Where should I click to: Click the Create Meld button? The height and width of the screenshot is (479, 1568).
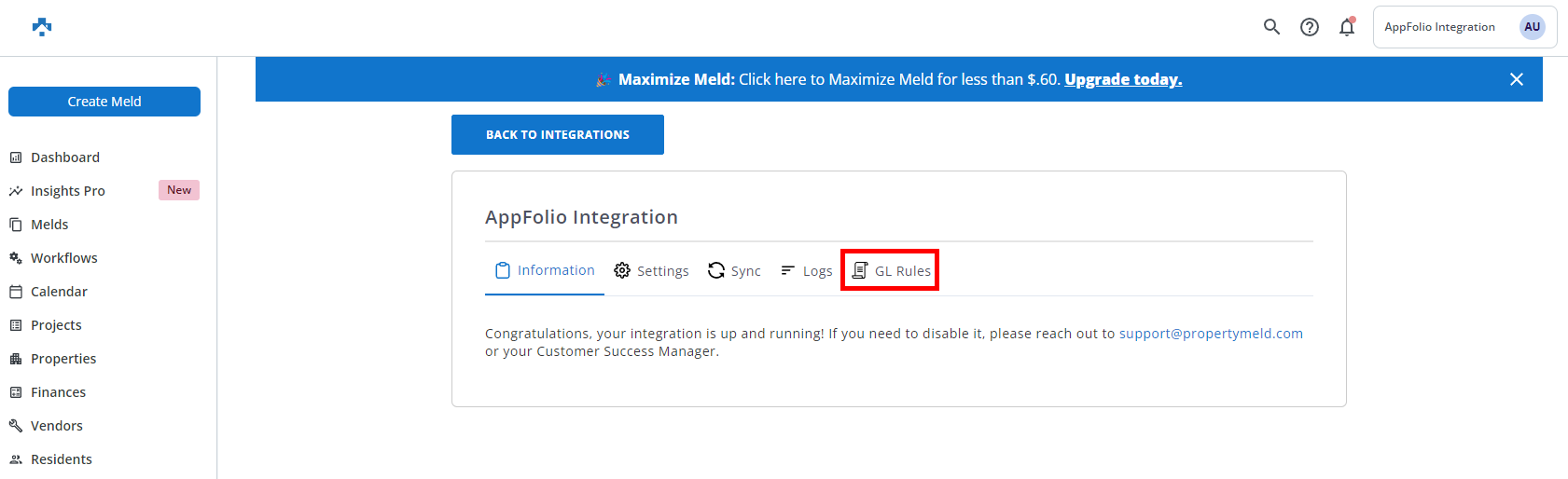click(104, 102)
